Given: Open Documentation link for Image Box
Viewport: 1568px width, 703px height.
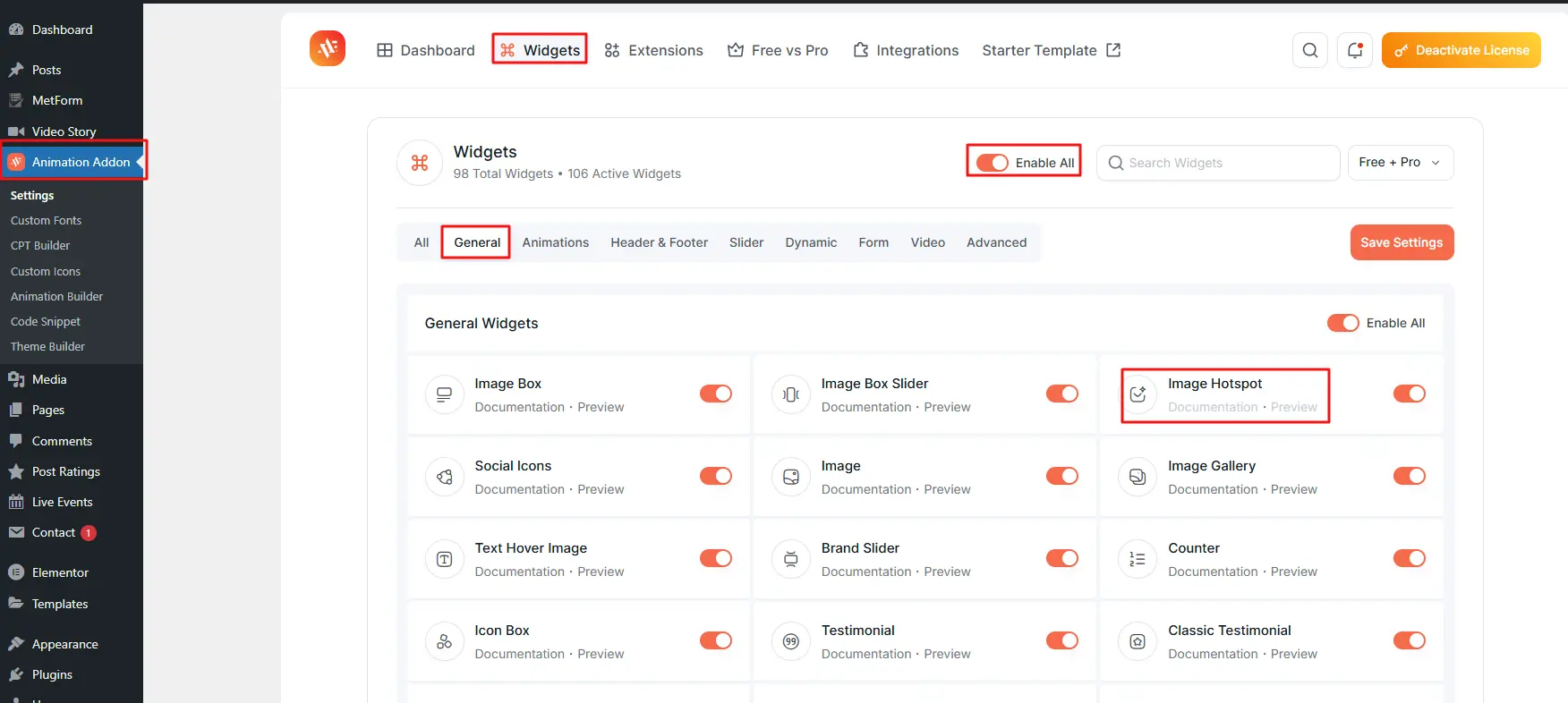Looking at the screenshot, I should click(x=520, y=407).
